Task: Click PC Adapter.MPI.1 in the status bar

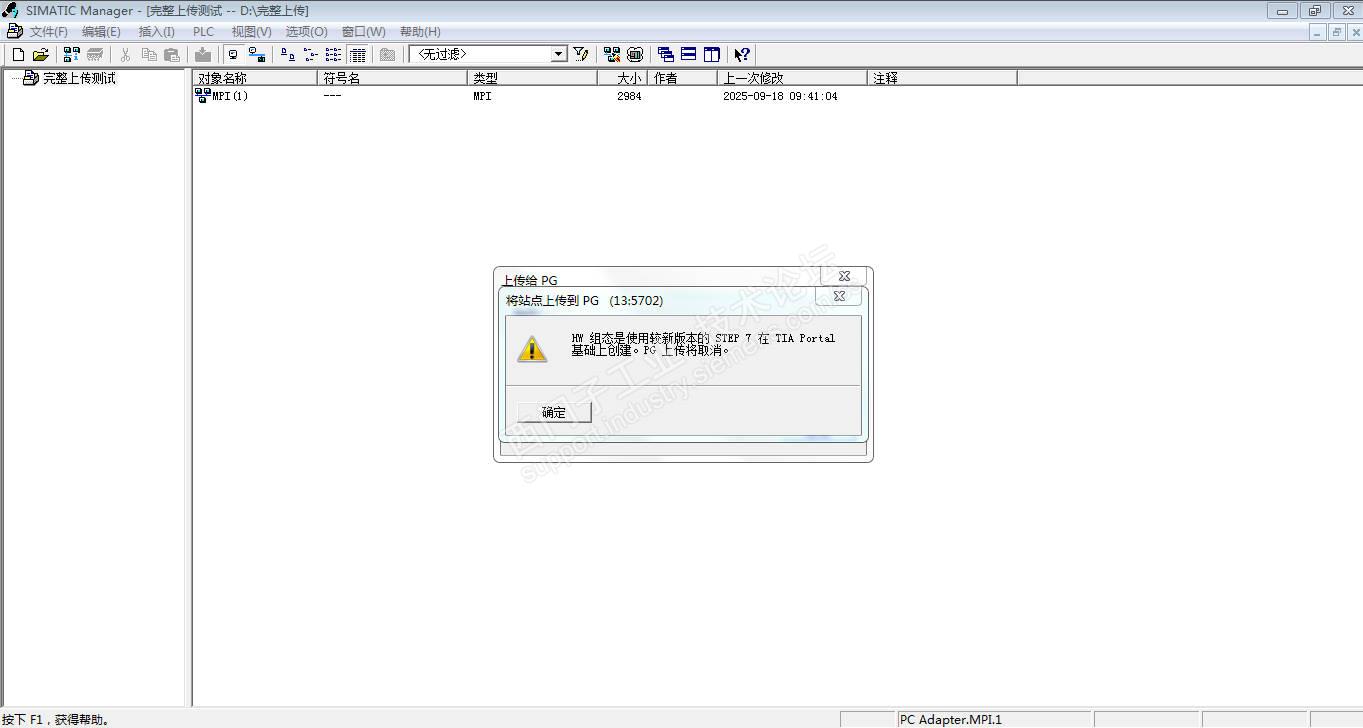Action: (x=951, y=719)
